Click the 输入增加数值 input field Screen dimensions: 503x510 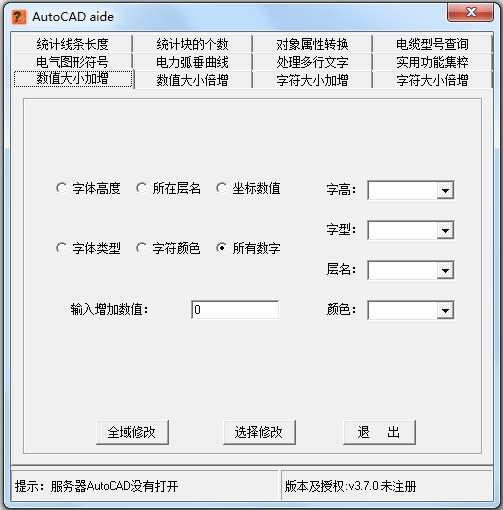235,310
